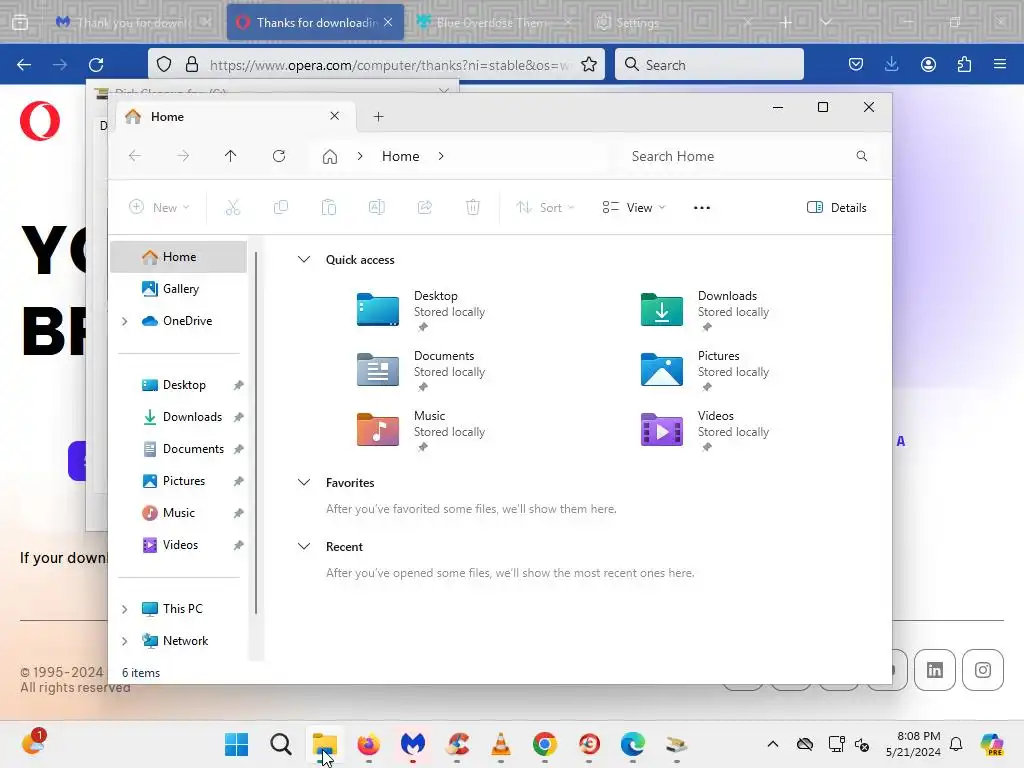1024x768 pixels.
Task: Select Home in the navigation pane
Action: coord(178,257)
